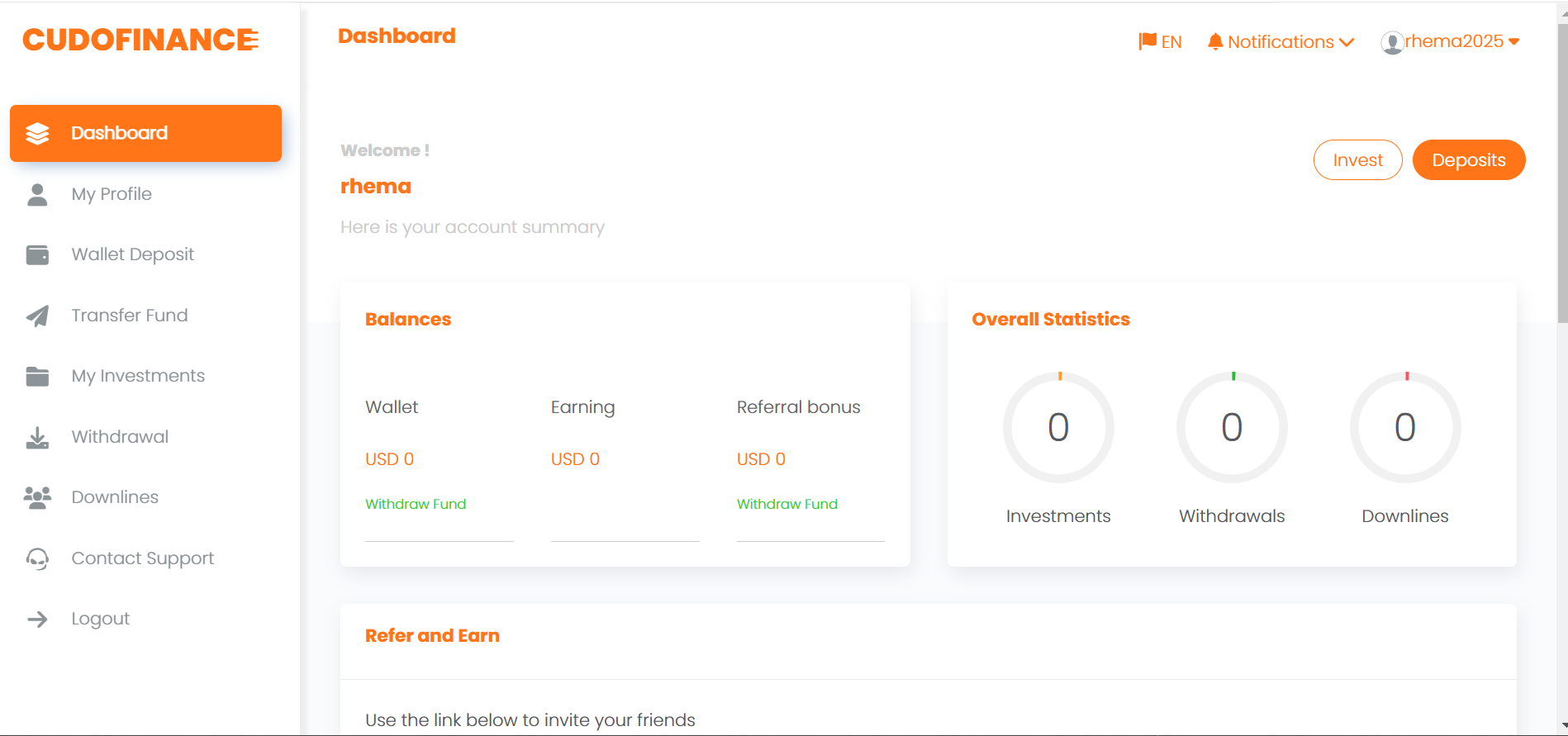The image size is (1568, 736).
Task: Click the My Profile person icon
Action: pyautogui.click(x=37, y=193)
